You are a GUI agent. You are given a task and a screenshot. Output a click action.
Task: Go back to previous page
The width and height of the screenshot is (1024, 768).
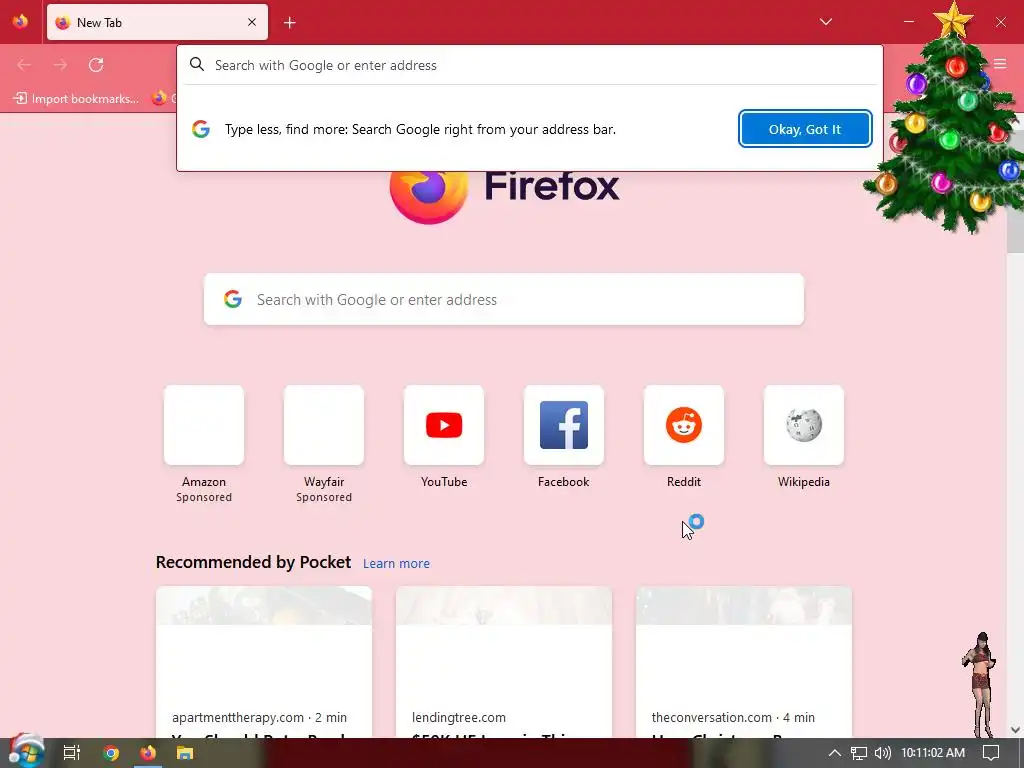[24, 65]
